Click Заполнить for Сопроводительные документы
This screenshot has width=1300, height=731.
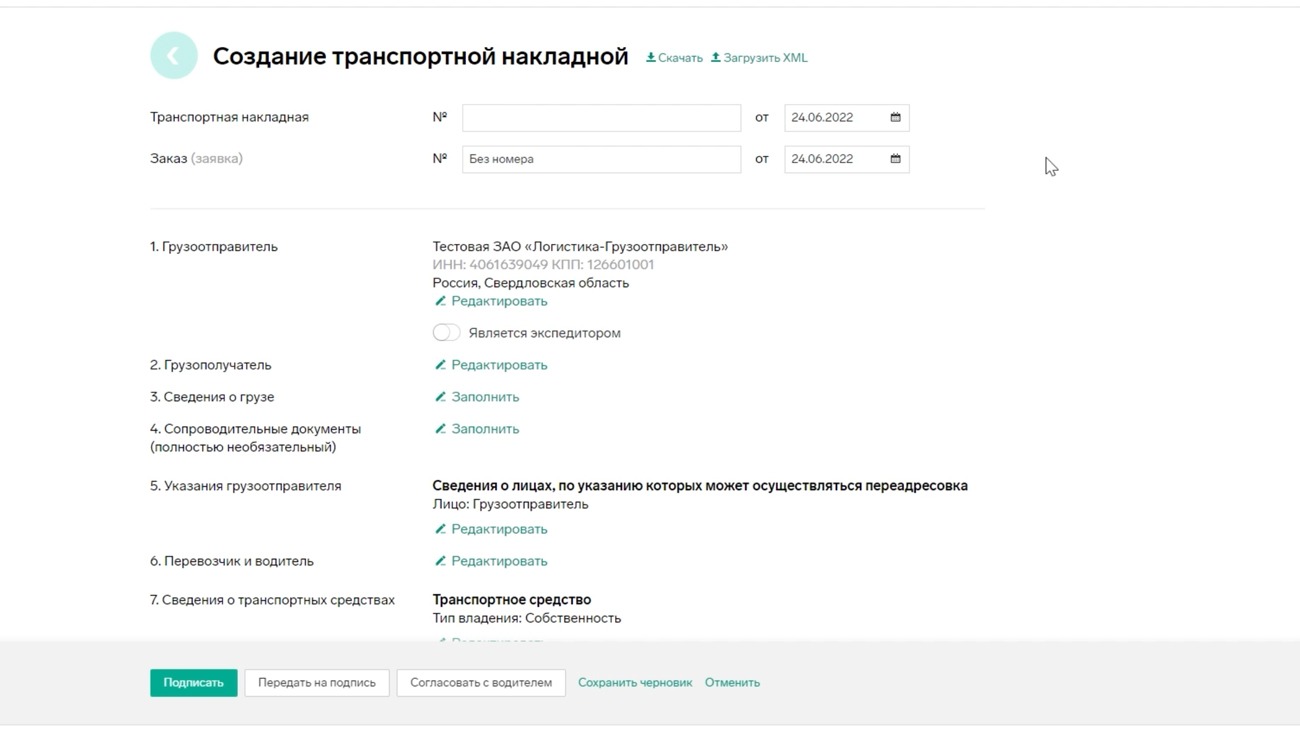click(x=476, y=429)
